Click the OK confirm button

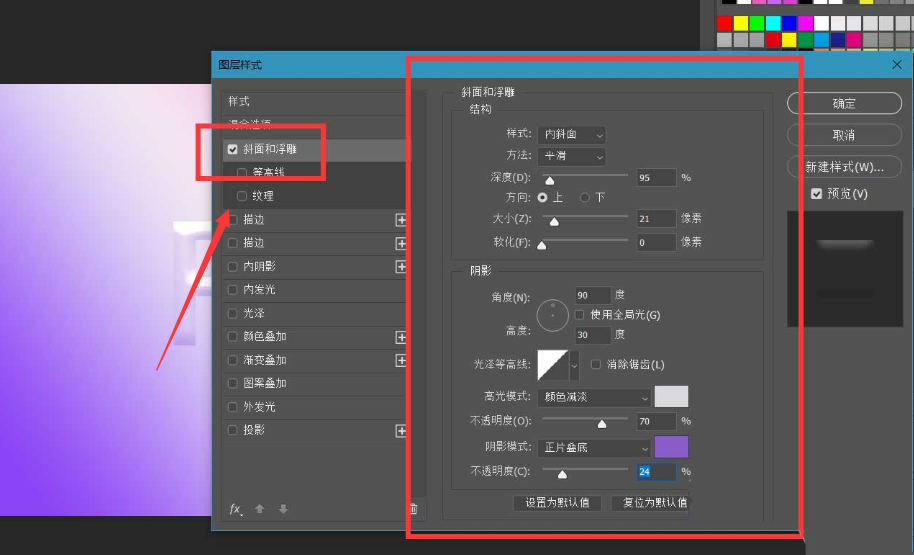coord(844,103)
